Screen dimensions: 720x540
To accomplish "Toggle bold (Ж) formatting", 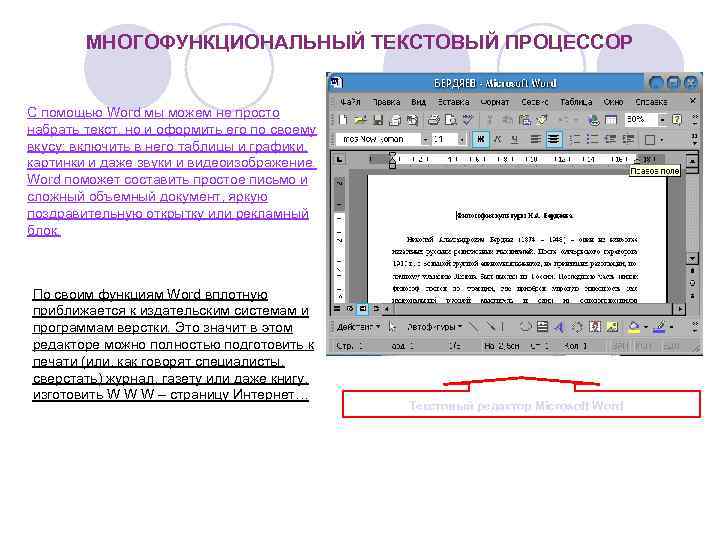I will point(481,139).
